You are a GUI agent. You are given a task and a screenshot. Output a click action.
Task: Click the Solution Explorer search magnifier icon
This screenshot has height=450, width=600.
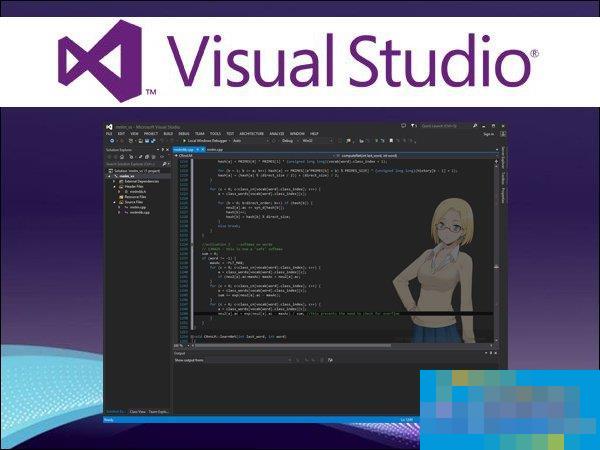tap(164, 164)
